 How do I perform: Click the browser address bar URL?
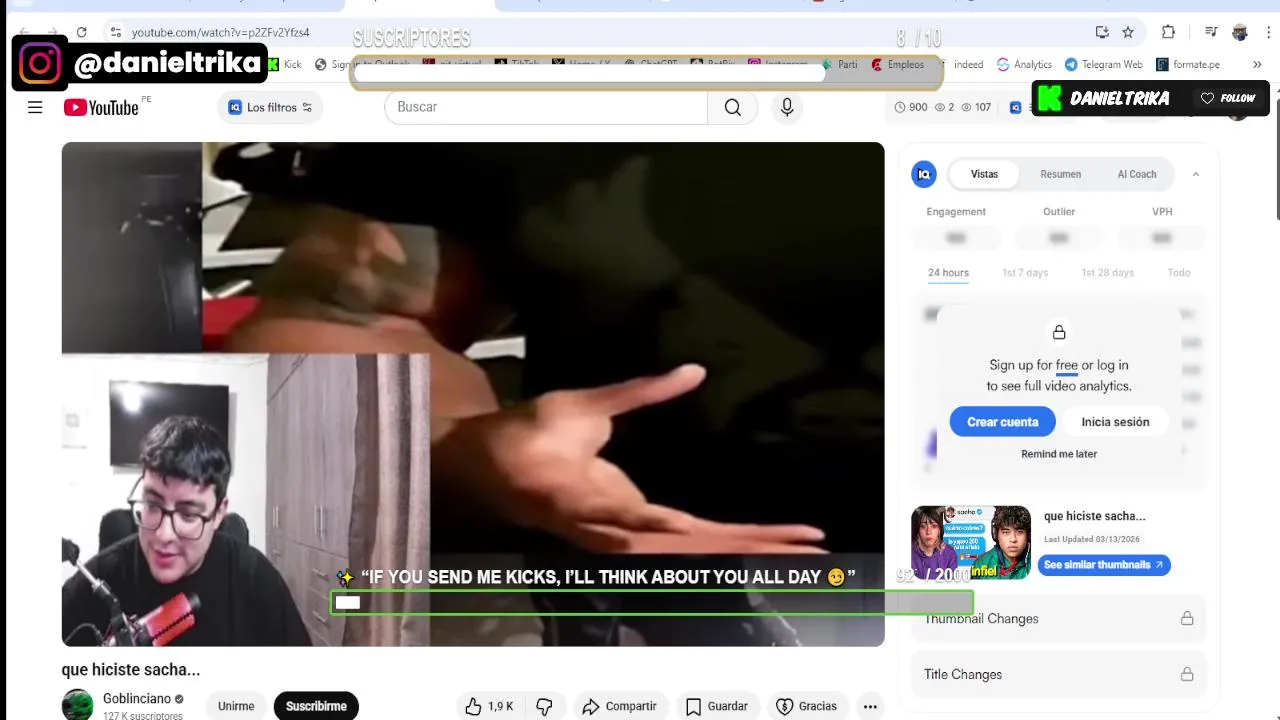[221, 33]
